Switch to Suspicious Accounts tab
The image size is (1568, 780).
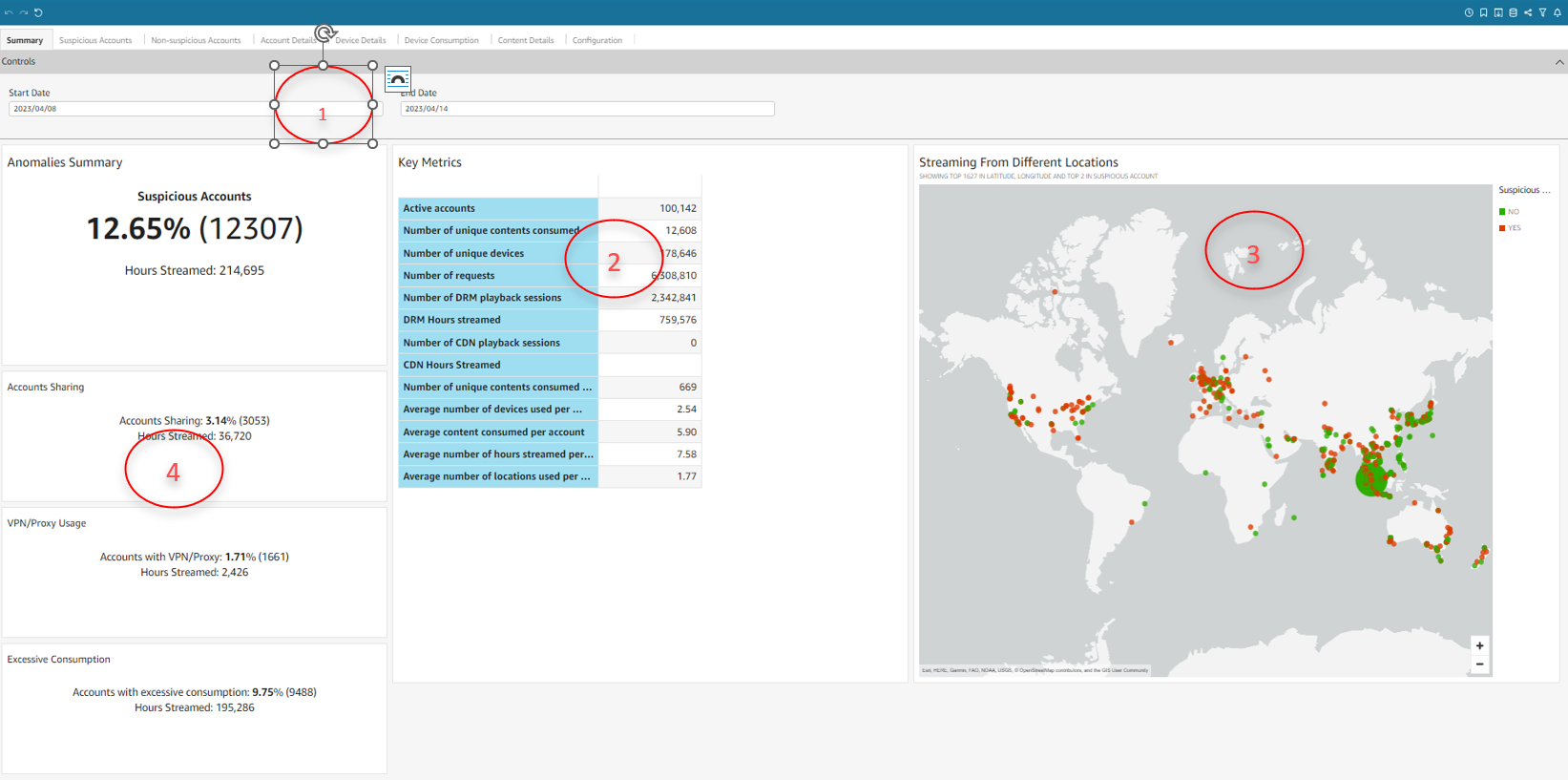point(95,40)
